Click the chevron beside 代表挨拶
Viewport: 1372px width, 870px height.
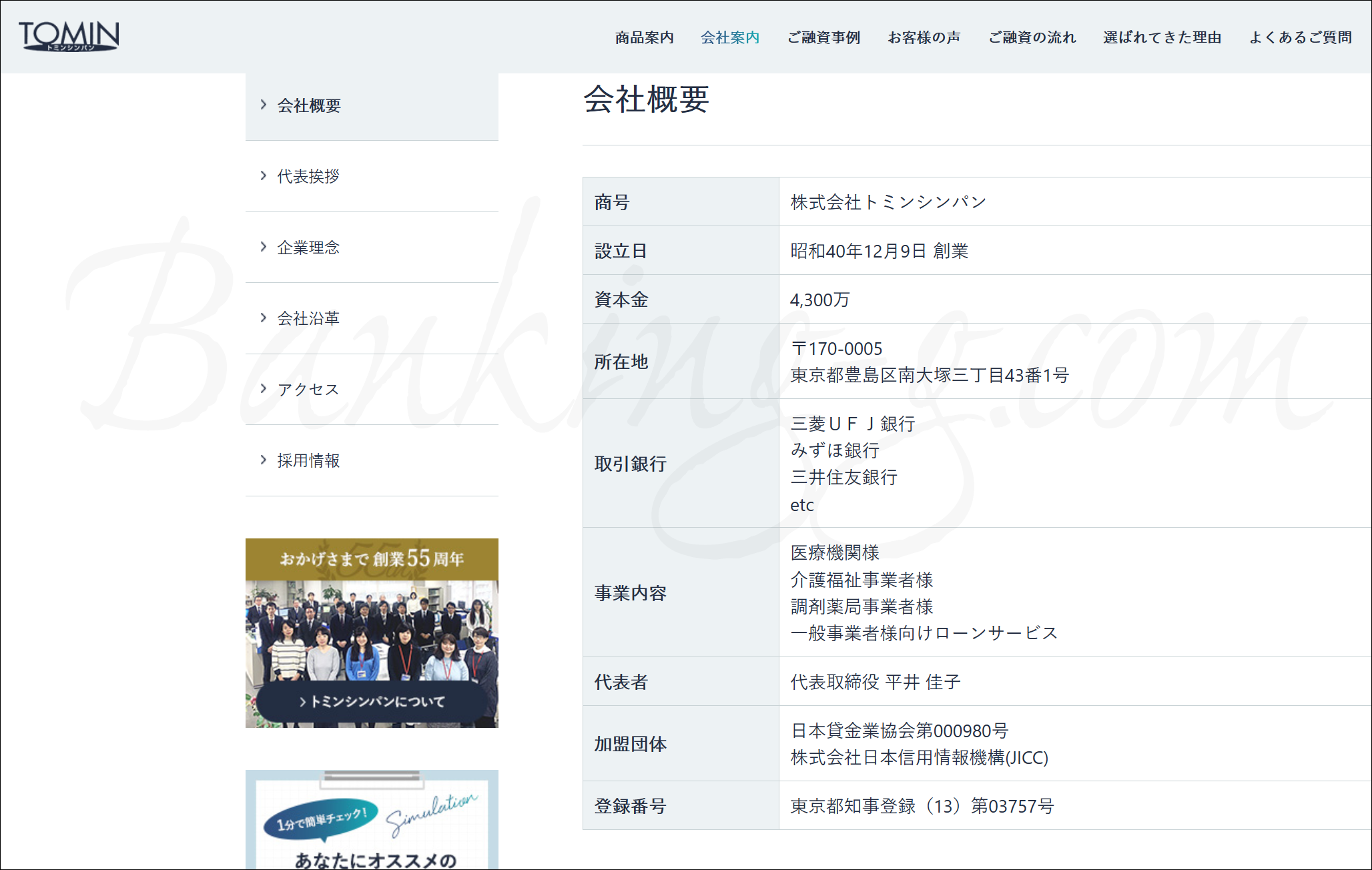tap(263, 175)
